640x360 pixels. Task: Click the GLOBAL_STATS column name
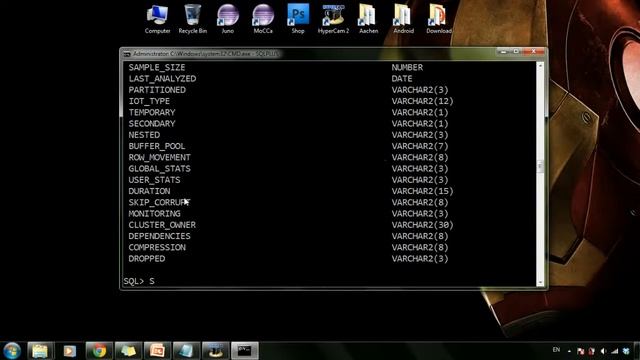pyautogui.click(x=160, y=169)
